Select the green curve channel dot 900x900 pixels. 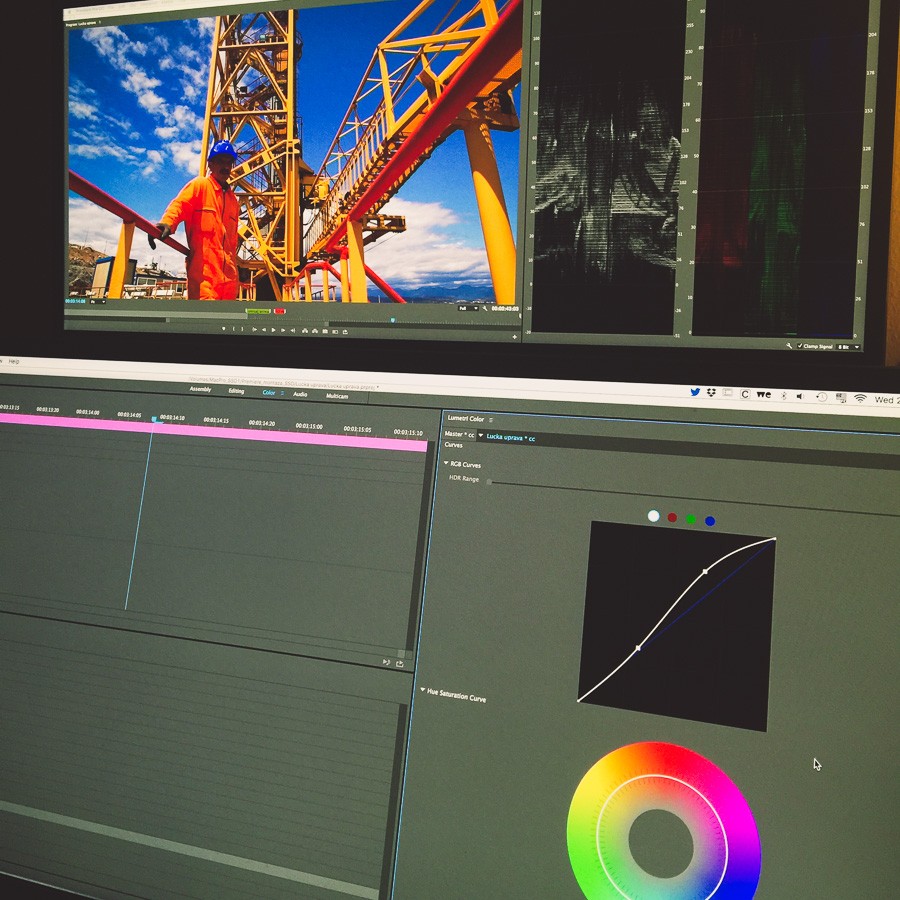(x=691, y=519)
